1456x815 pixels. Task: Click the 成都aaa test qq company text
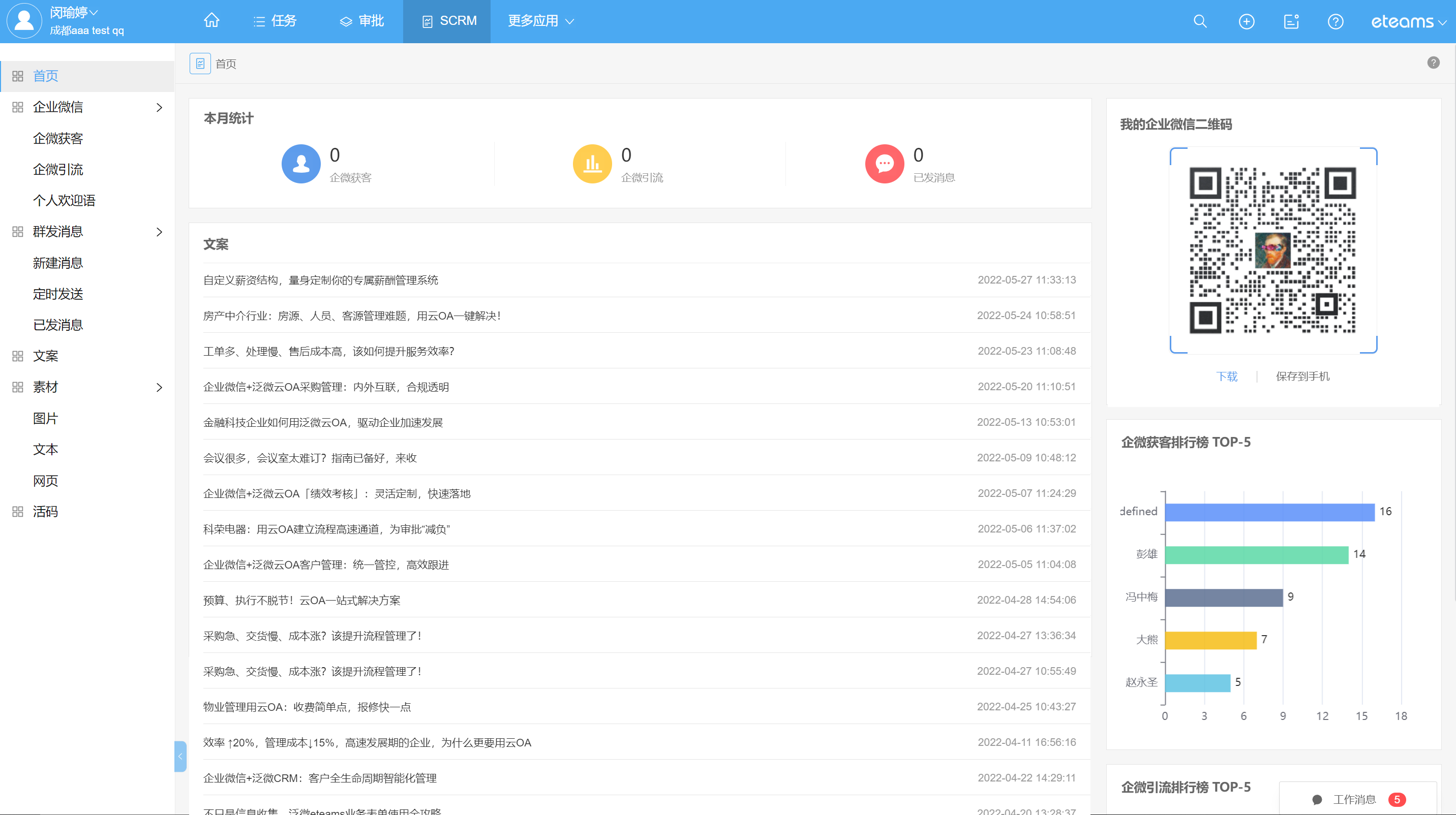pyautogui.click(x=86, y=30)
